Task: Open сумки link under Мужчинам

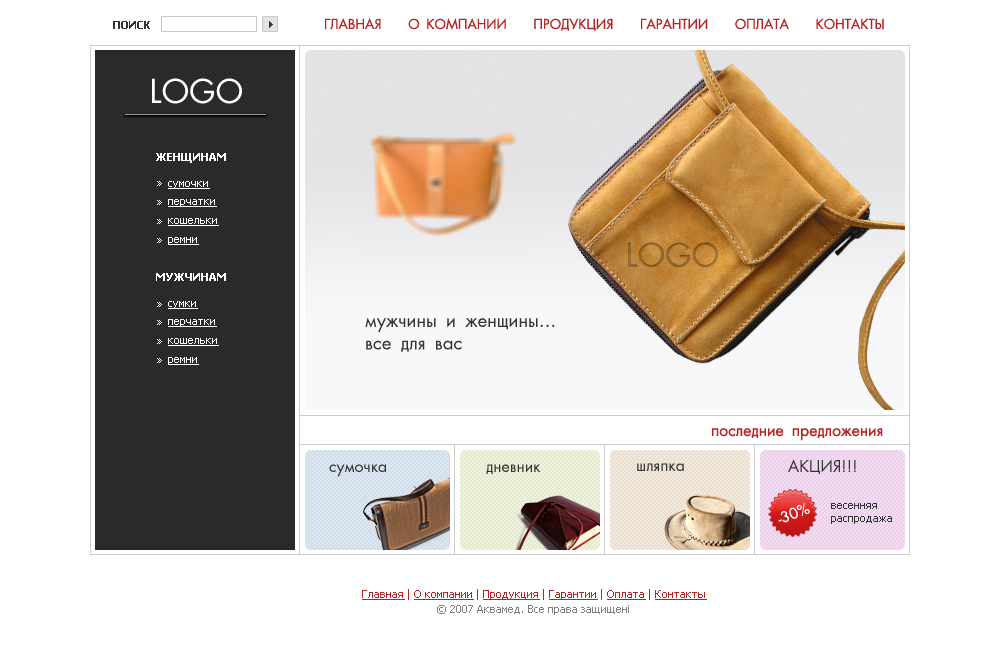Action: tap(182, 304)
